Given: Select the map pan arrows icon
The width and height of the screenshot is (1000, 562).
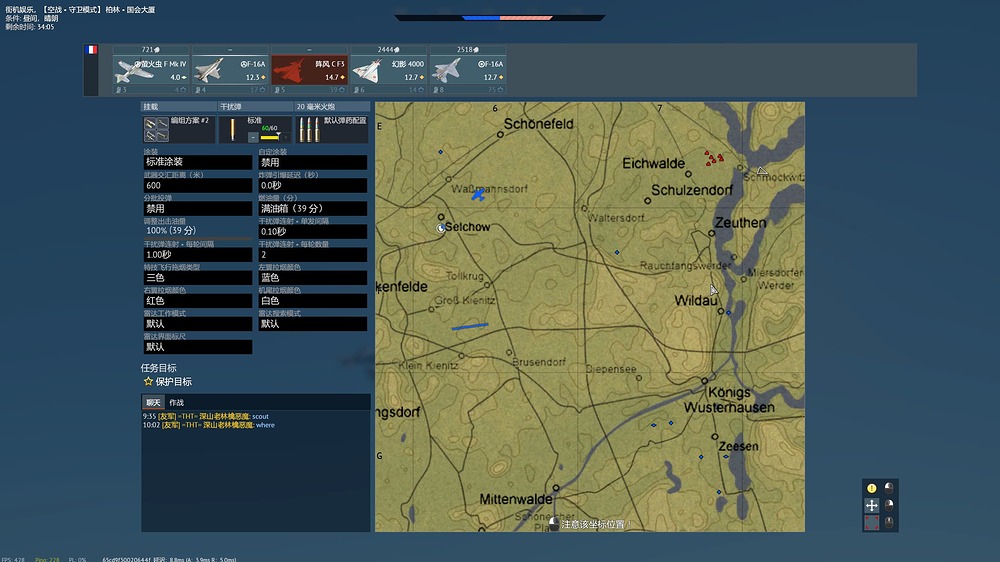Looking at the screenshot, I should click(x=871, y=506).
